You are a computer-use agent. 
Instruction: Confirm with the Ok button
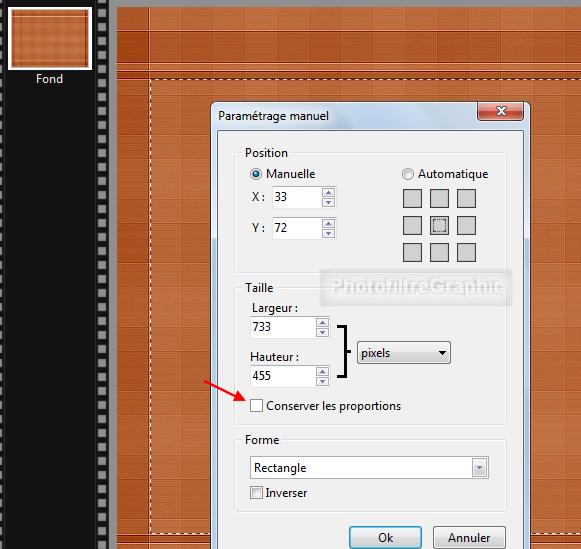(385, 538)
